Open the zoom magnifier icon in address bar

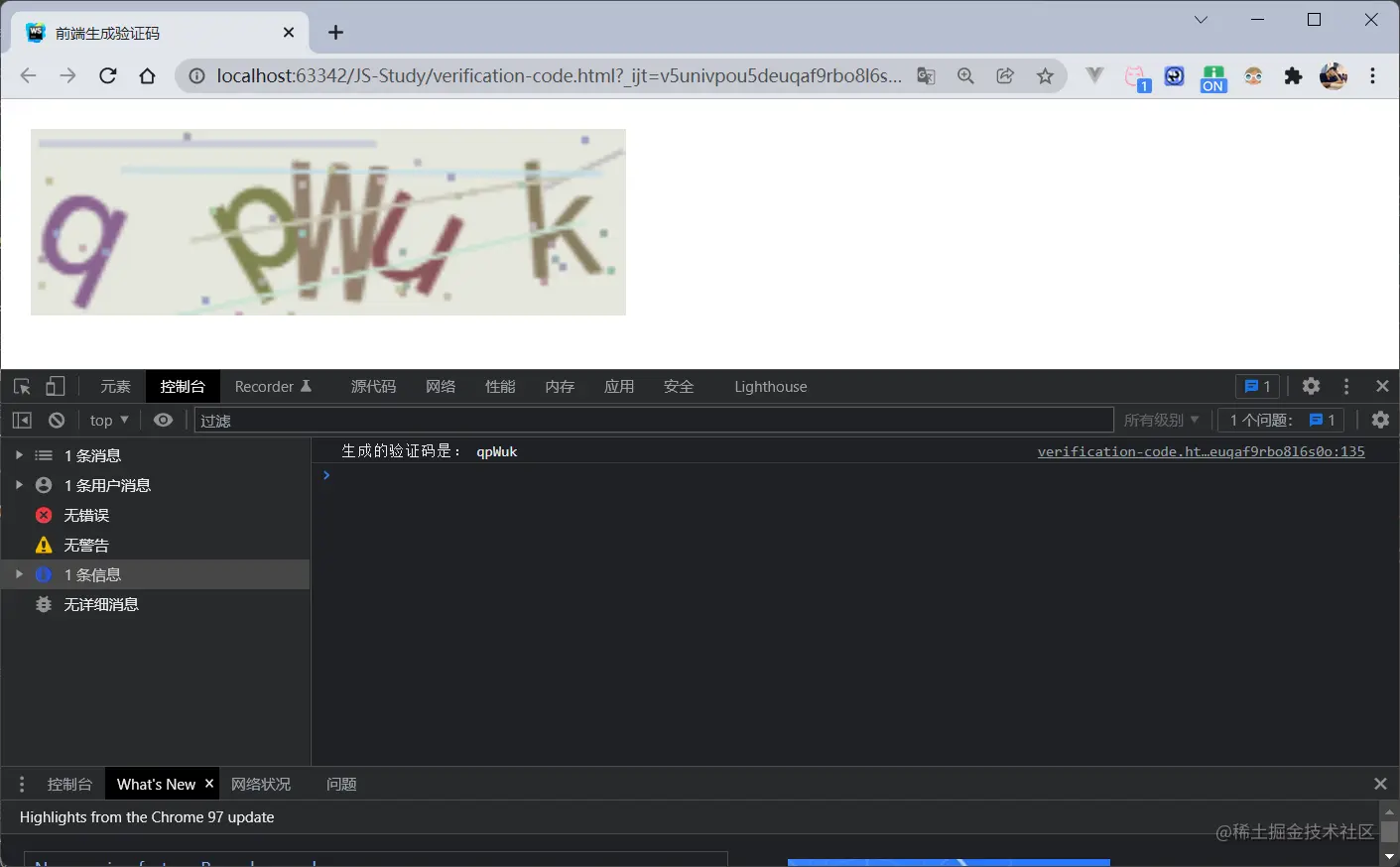pos(965,76)
